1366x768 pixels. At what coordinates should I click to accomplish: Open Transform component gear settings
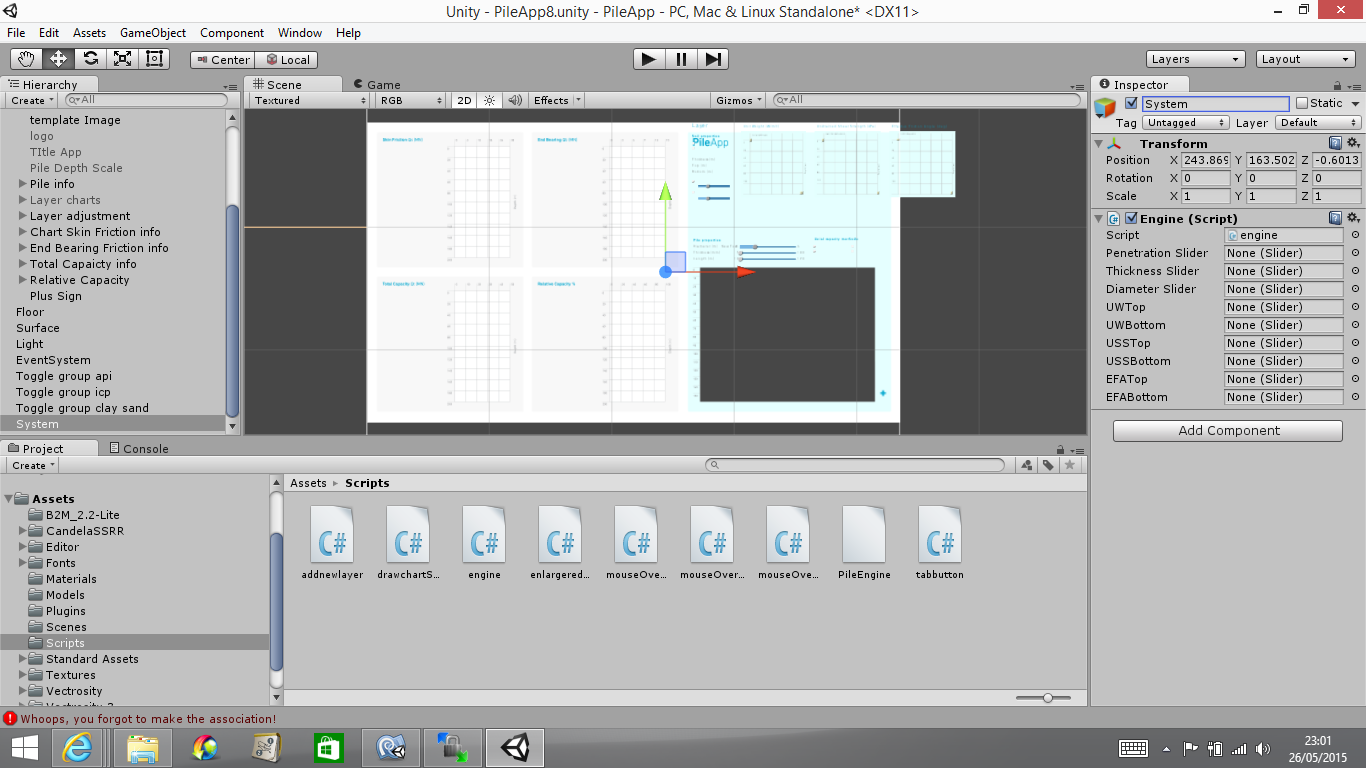coord(1353,144)
